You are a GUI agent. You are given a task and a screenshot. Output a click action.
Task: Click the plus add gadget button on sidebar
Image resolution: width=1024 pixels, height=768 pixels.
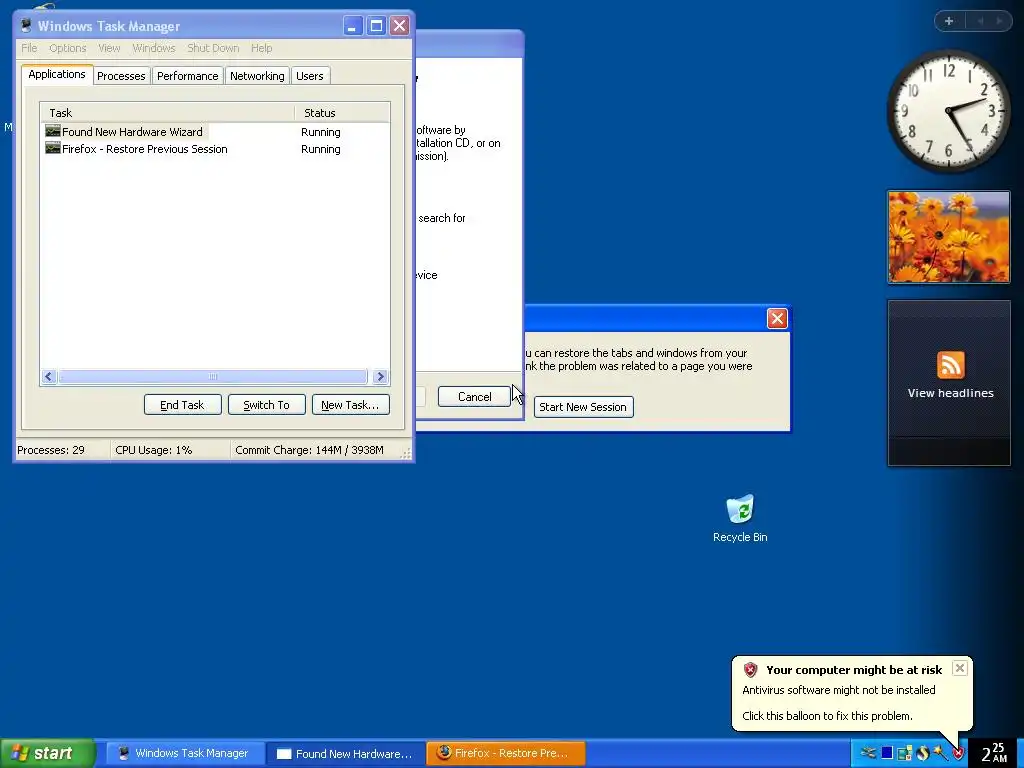click(949, 21)
